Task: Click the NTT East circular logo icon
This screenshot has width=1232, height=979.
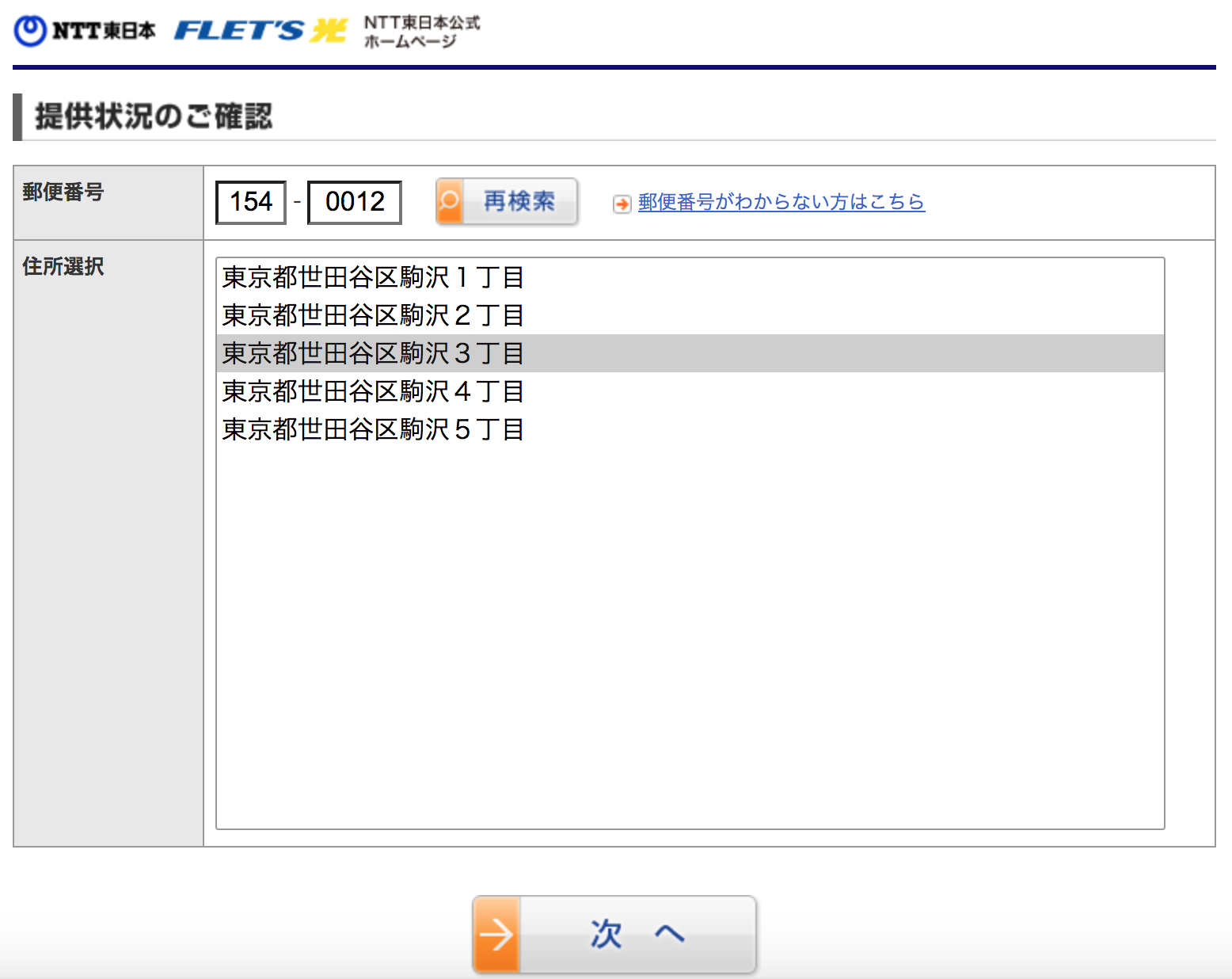Action: 31,31
